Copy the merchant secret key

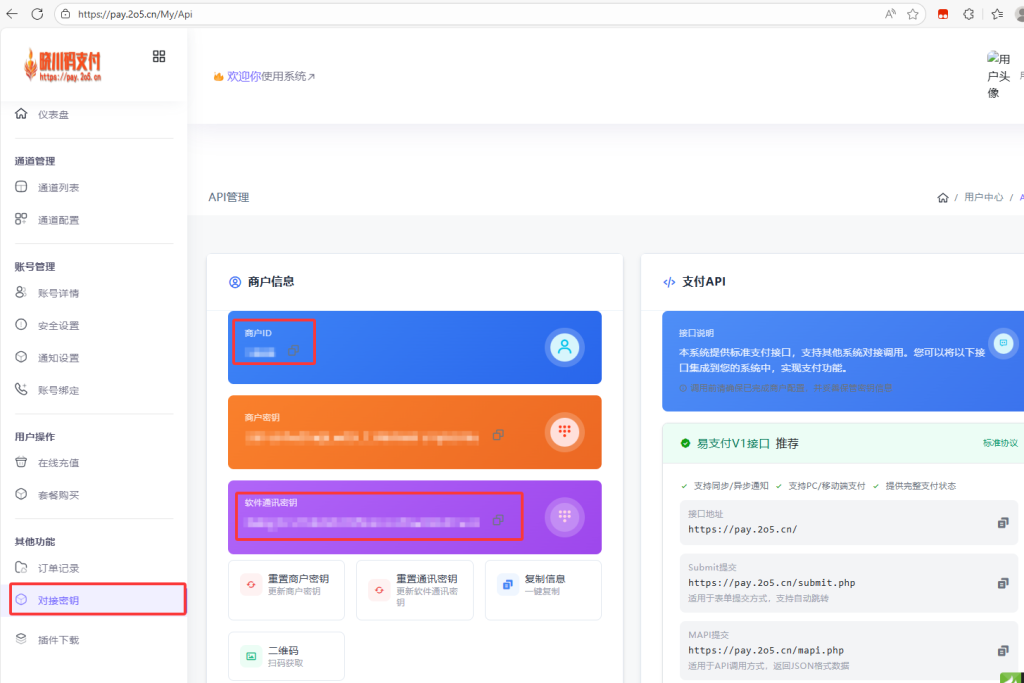click(x=498, y=435)
